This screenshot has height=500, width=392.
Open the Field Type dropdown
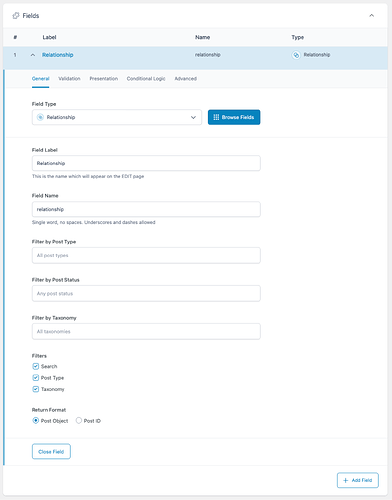coord(117,117)
